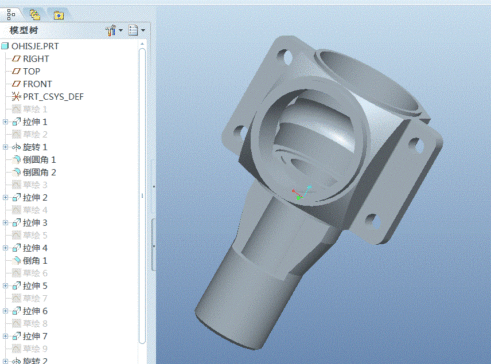Expand the 拉伸 1 feature
The image size is (491, 364).
(5, 122)
